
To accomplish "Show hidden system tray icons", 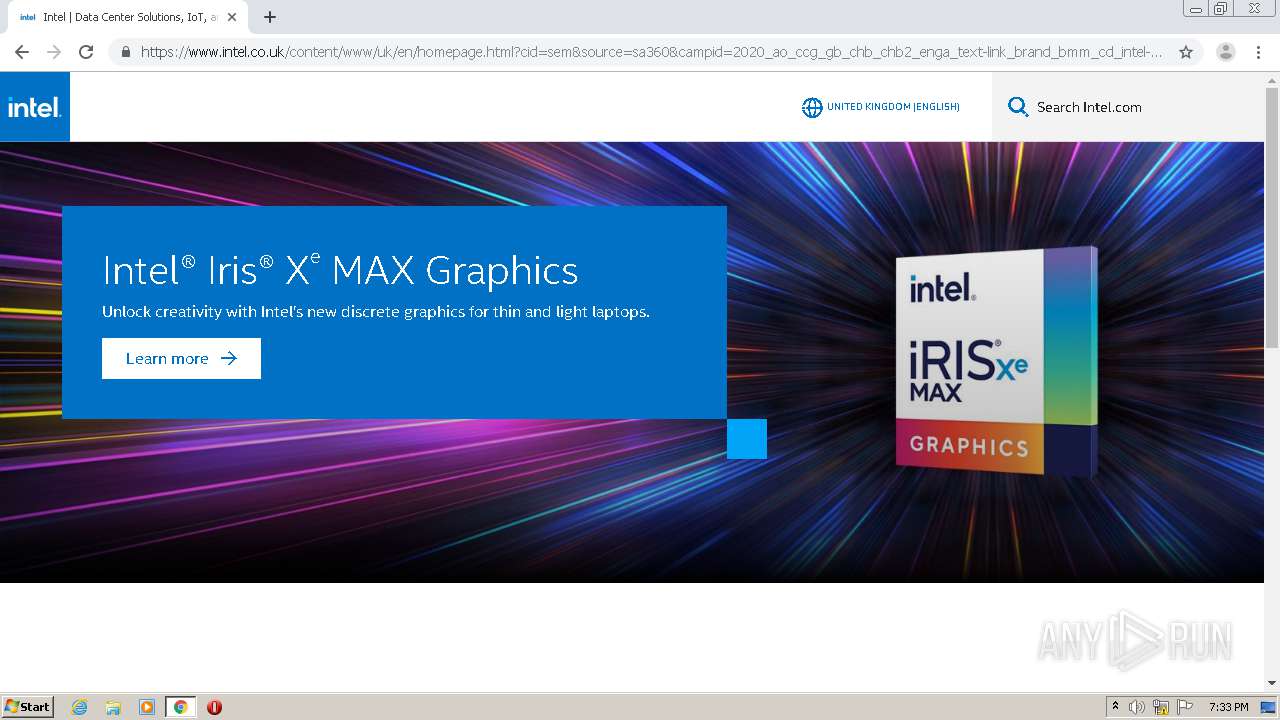I will pos(1115,707).
